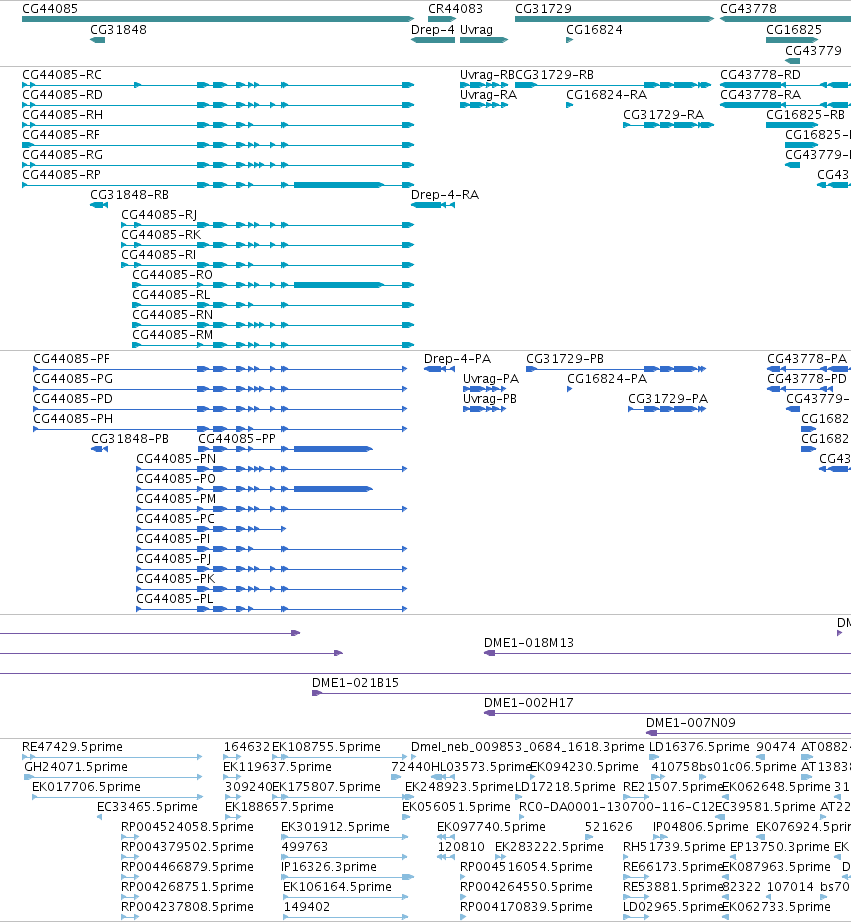
Task: Open the Dmel_neb_009853_0684_1618.3prime label
Action: pyautogui.click(x=528, y=747)
